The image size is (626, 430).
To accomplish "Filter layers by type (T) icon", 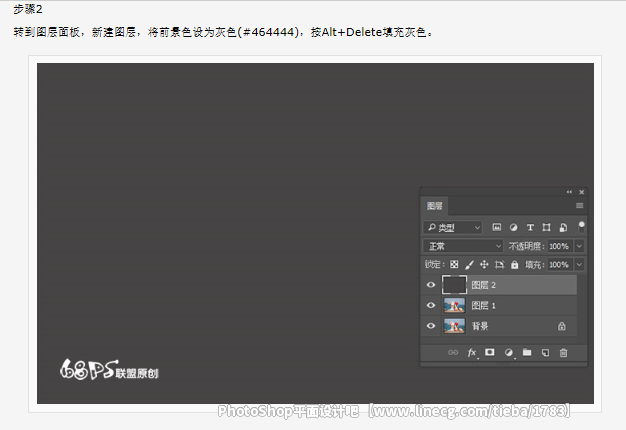I will 530,228.
